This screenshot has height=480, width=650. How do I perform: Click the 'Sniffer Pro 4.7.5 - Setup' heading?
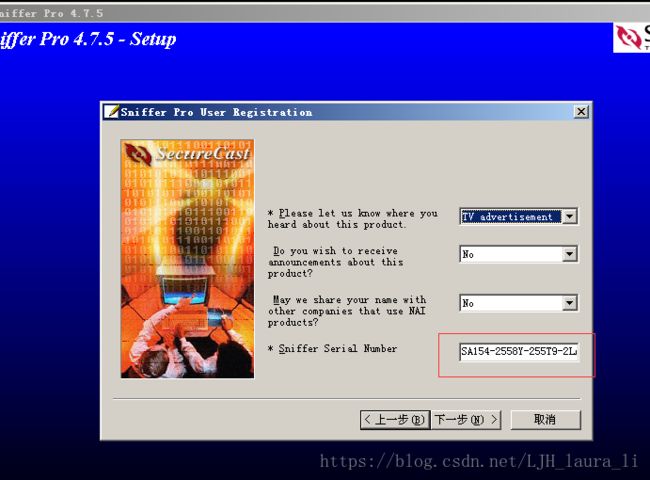88,39
